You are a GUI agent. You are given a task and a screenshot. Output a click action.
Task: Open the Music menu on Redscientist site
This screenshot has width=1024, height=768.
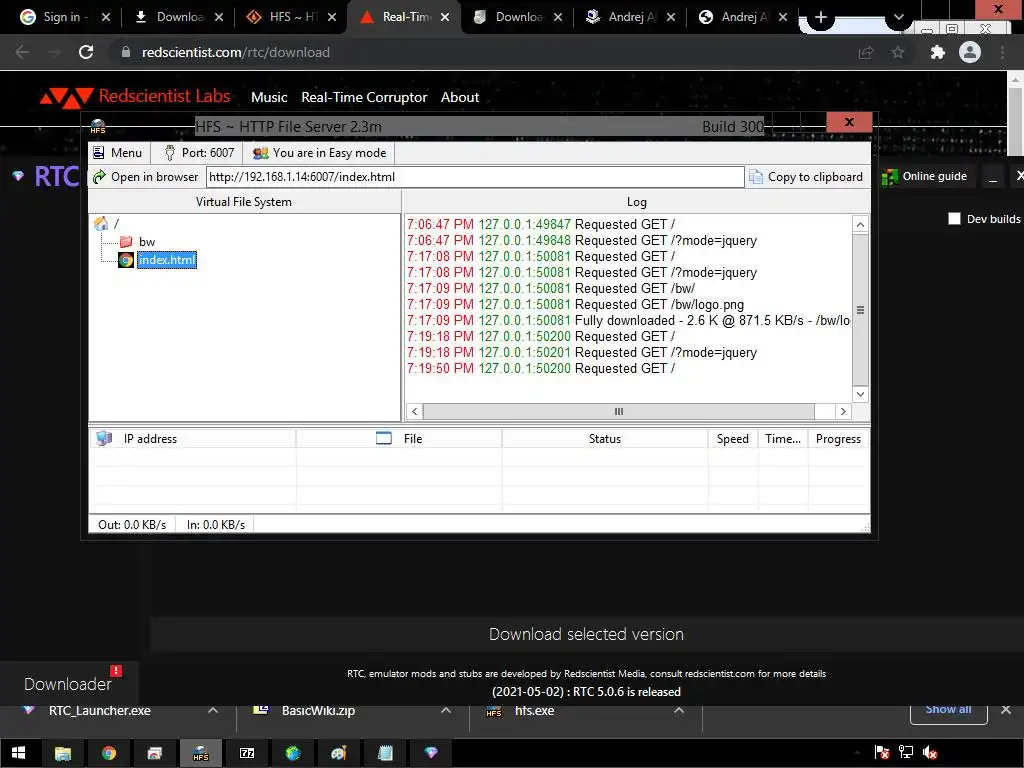coord(269,97)
